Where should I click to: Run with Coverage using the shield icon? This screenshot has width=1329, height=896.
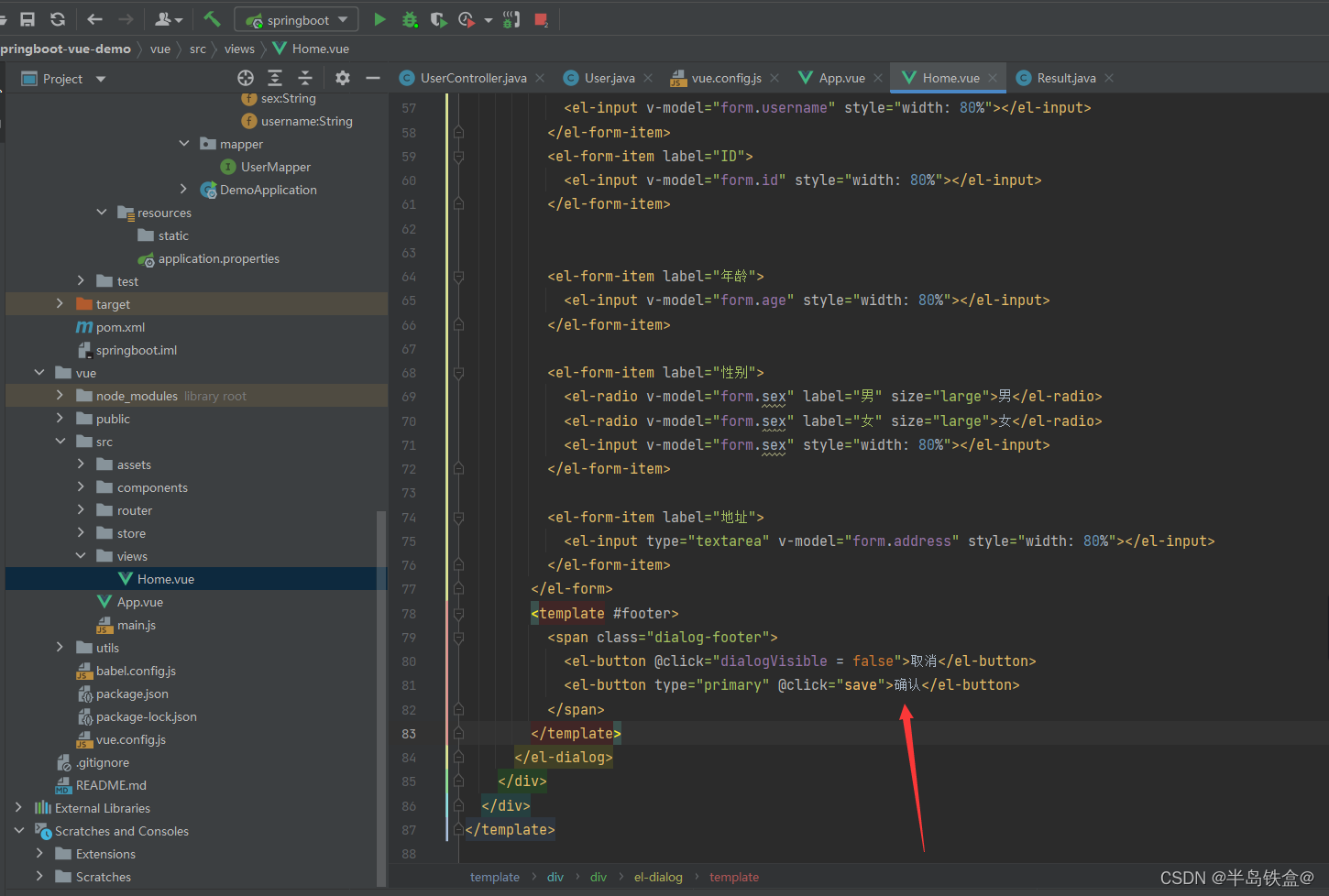pyautogui.click(x=438, y=18)
